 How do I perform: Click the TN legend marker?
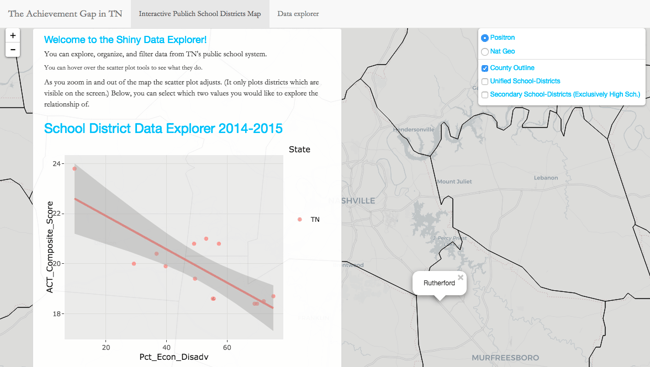(x=300, y=219)
